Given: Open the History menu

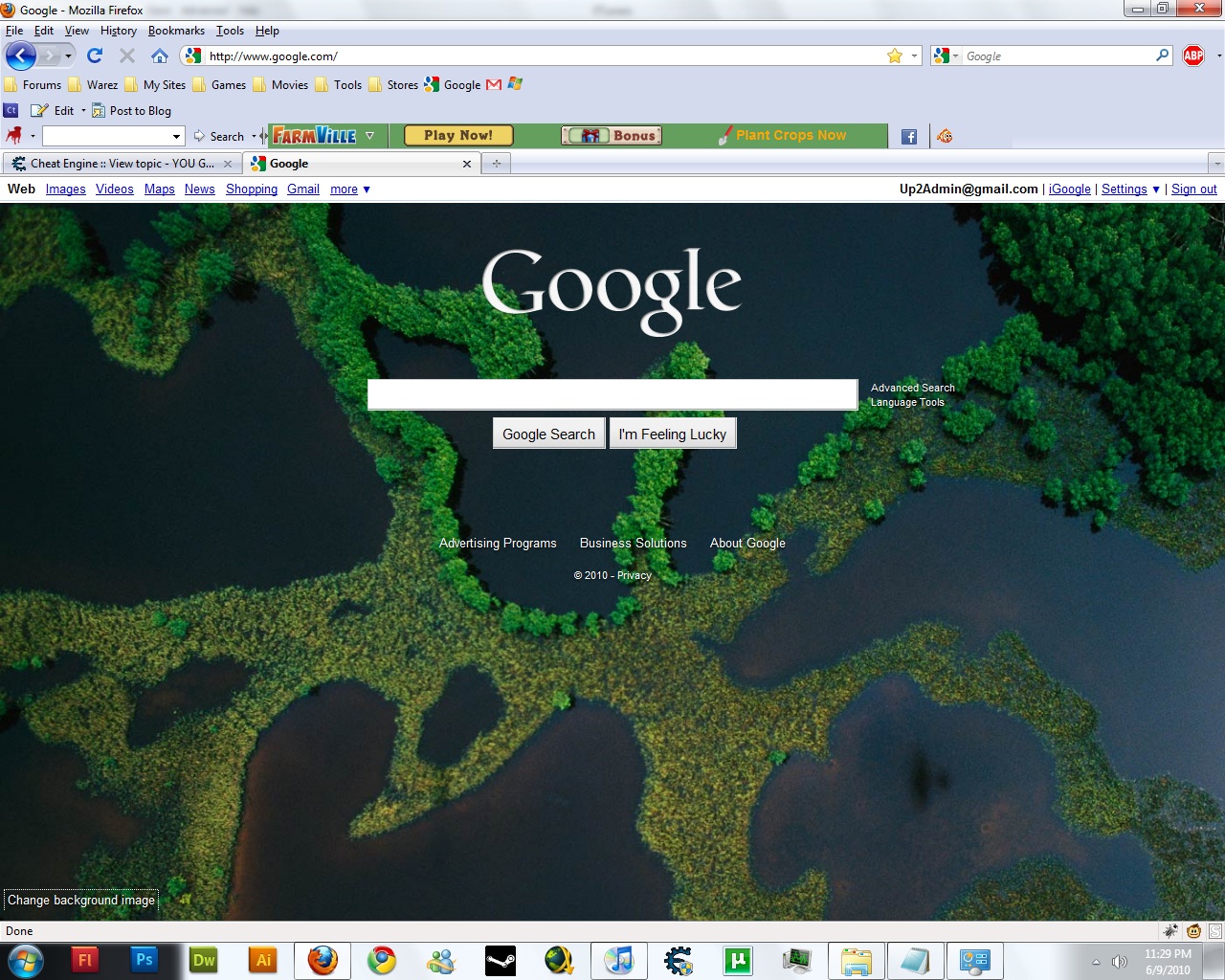Looking at the screenshot, I should (x=119, y=31).
